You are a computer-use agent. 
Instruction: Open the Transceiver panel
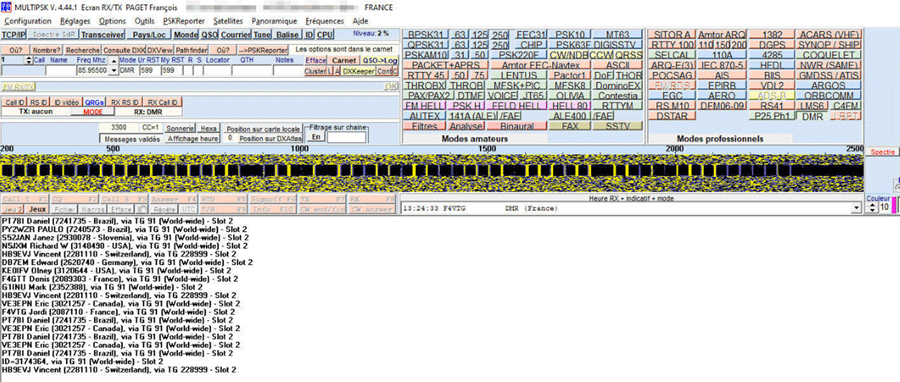102,34
